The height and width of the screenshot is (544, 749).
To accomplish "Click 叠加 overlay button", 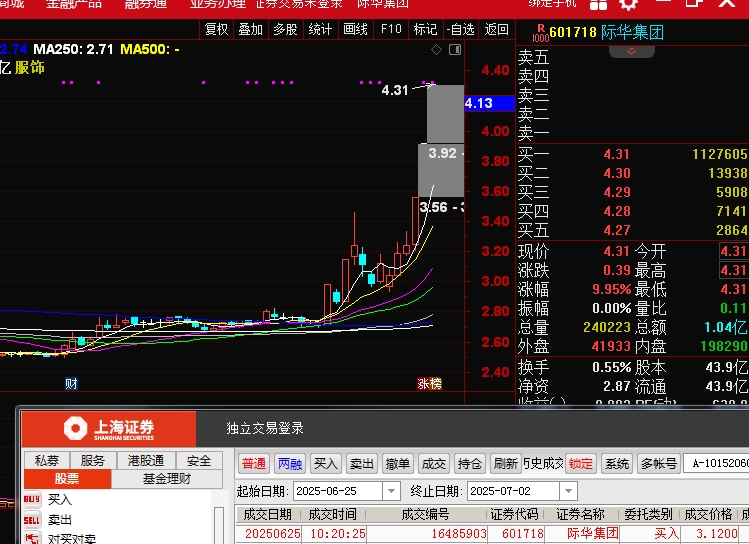I will [x=251, y=30].
